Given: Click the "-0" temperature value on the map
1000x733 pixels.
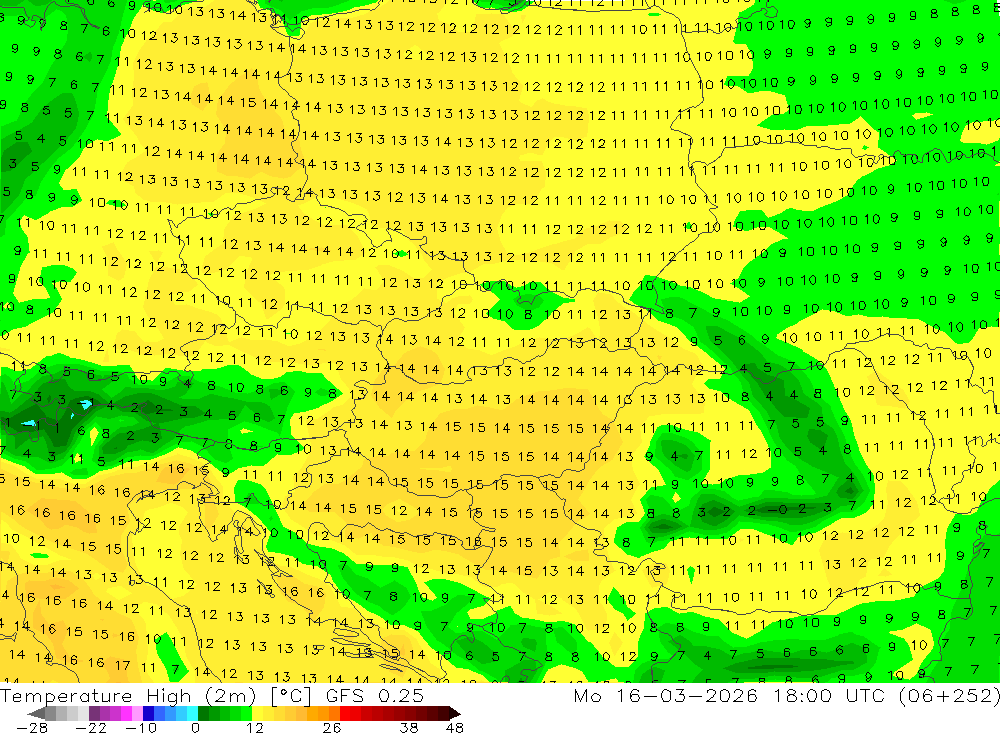Looking at the screenshot, I should click(777, 510).
